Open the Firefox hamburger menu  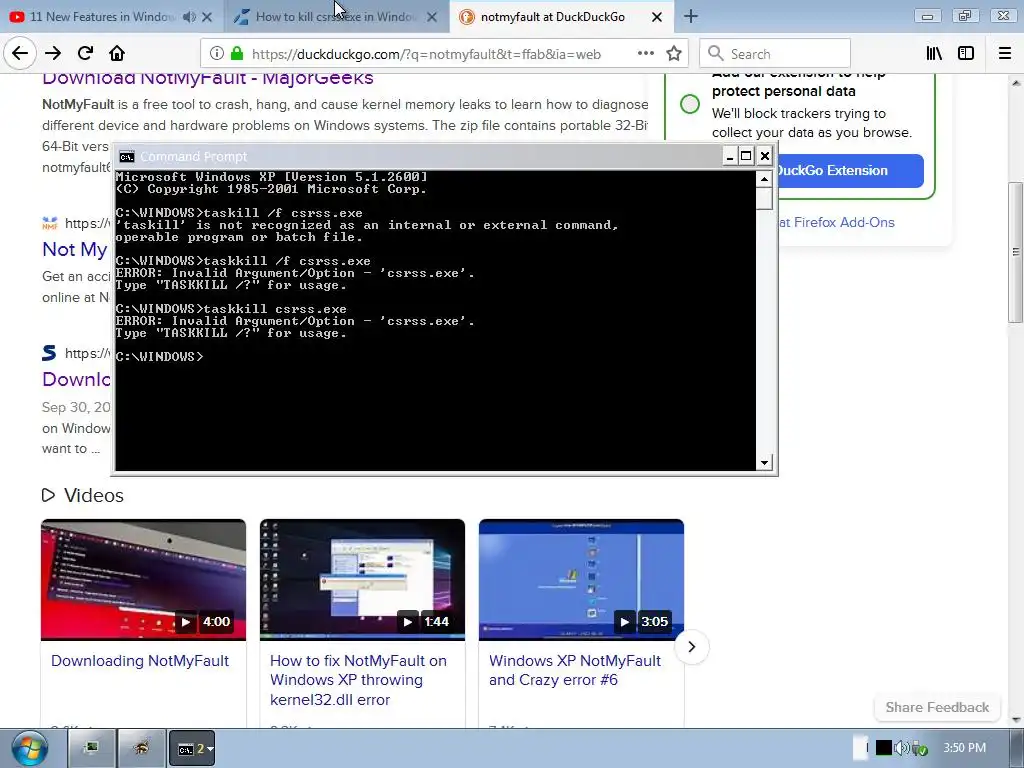pos(1005,54)
